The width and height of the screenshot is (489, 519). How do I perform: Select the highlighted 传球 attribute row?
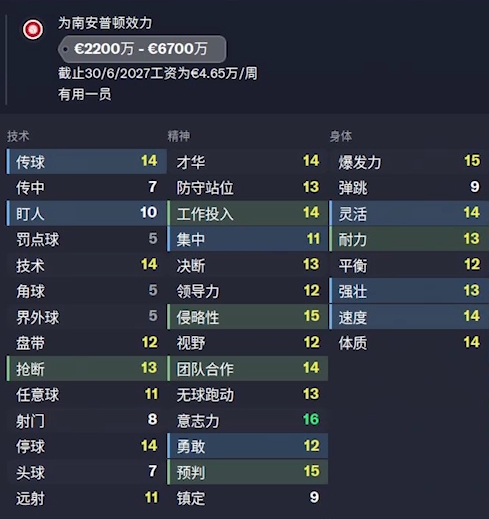pyautogui.click(x=87, y=161)
